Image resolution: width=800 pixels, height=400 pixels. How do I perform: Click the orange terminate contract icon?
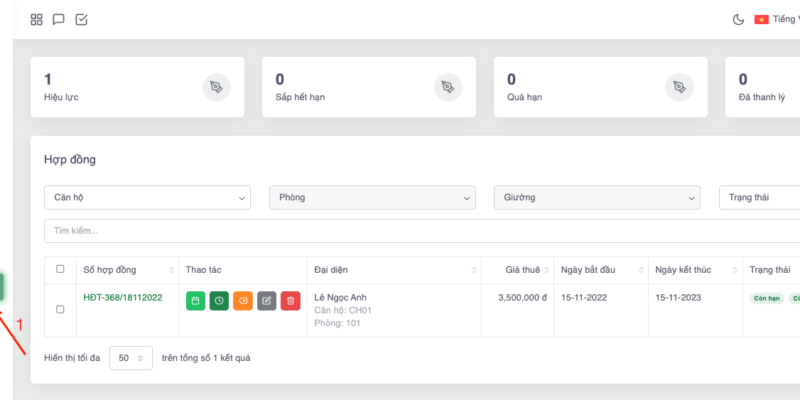pos(243,300)
